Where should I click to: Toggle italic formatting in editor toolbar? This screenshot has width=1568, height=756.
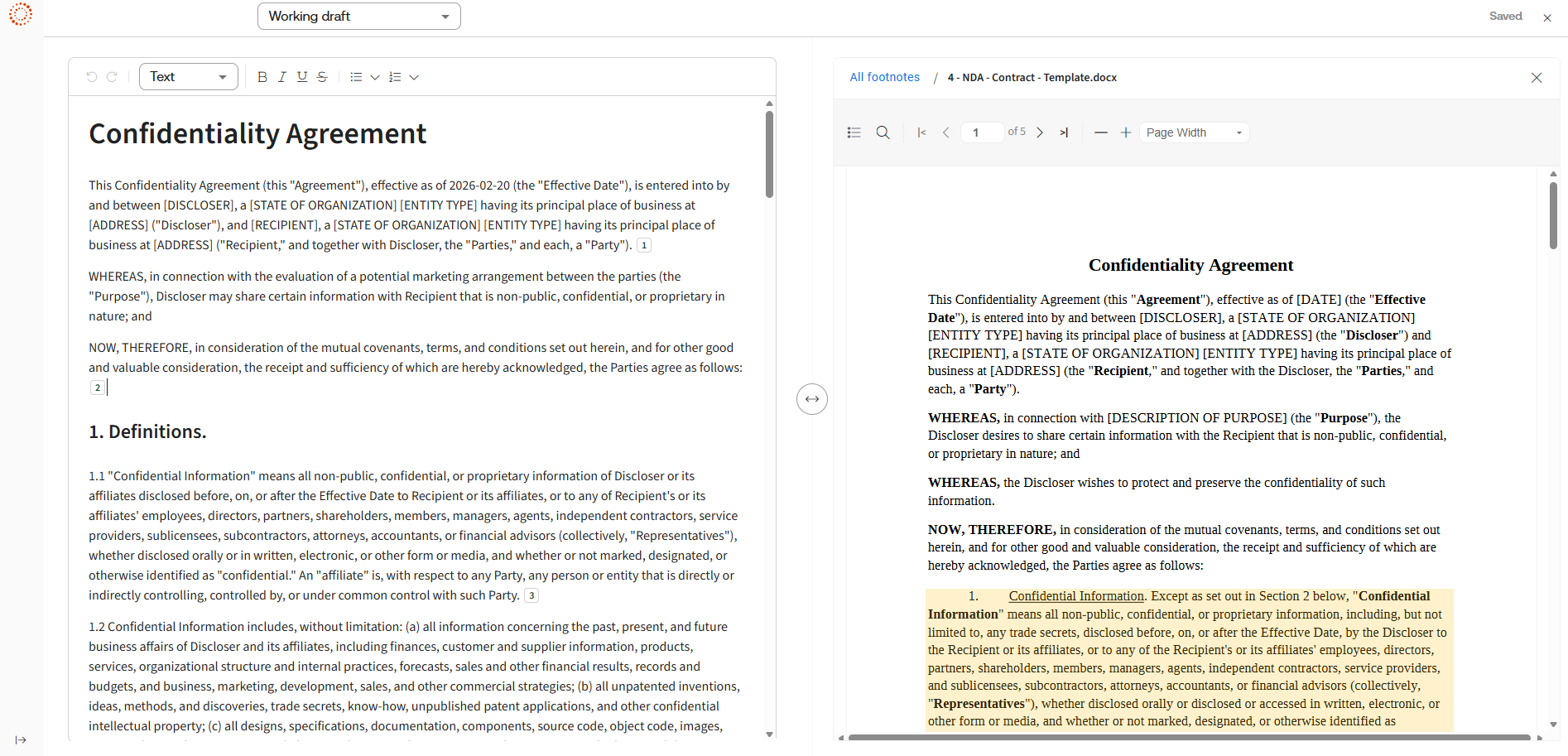(x=282, y=77)
